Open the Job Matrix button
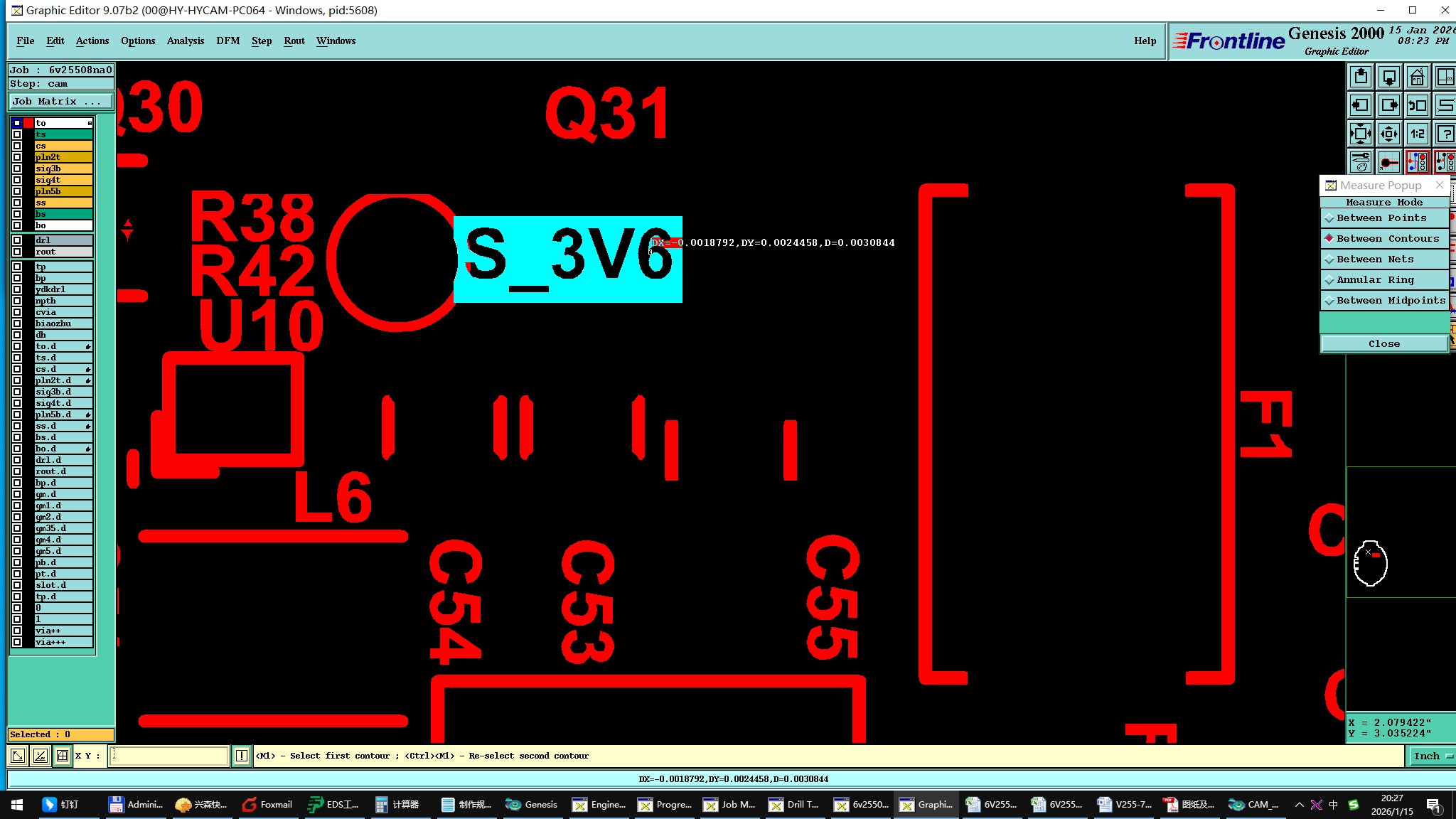Screen dimensions: 1456x819 pos(60,102)
